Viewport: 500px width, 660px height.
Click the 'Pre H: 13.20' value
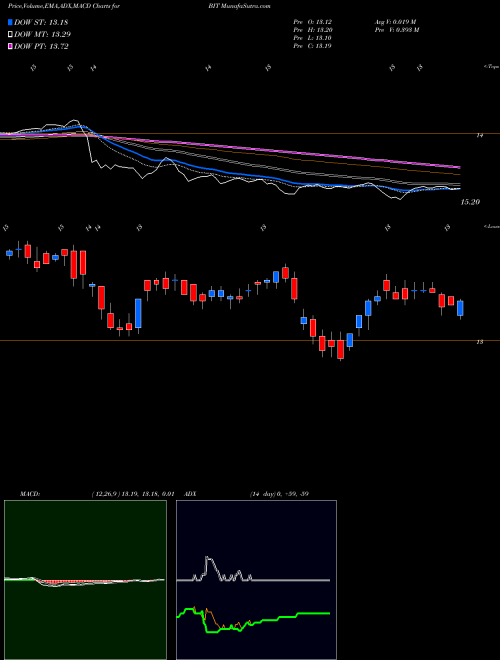tap(312, 30)
